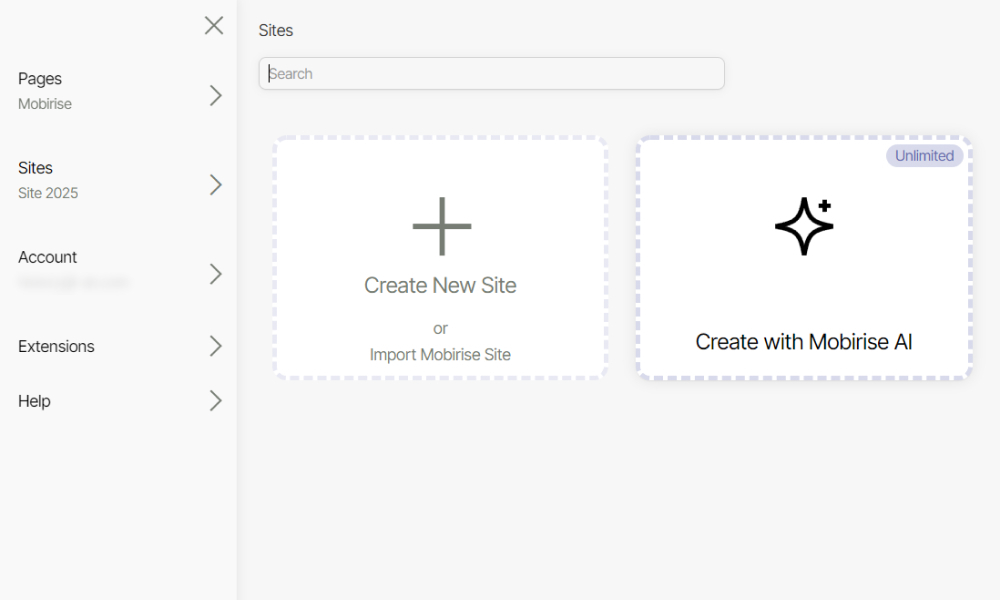Expand the Account chevron arrow
This screenshot has height=600, width=1000.
point(215,274)
